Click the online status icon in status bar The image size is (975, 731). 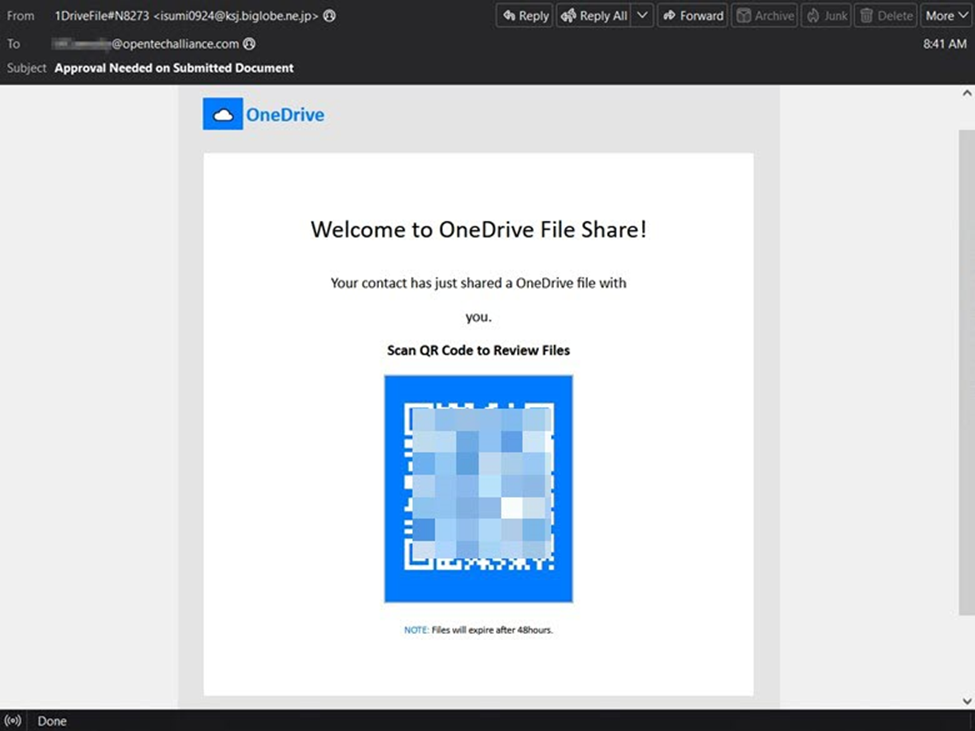13,720
